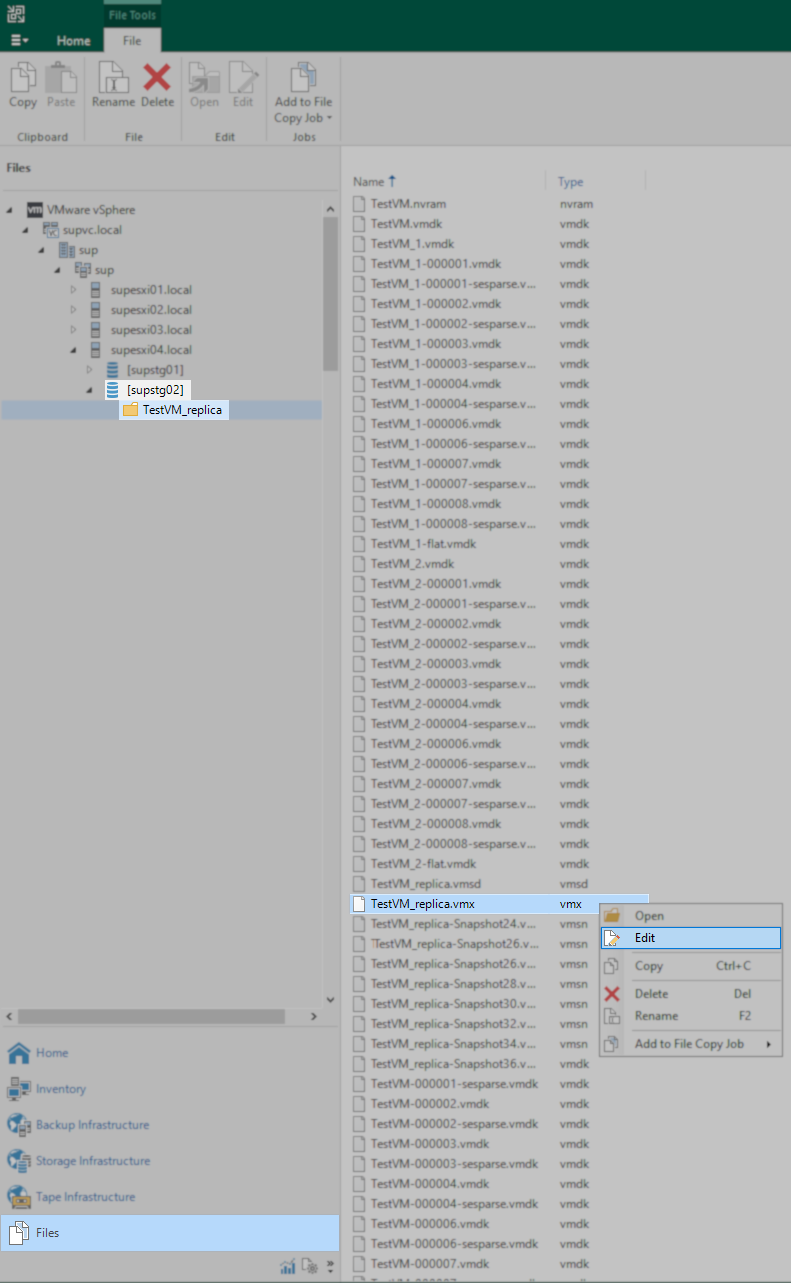Click the settings gear icon at bottom

point(310,1267)
